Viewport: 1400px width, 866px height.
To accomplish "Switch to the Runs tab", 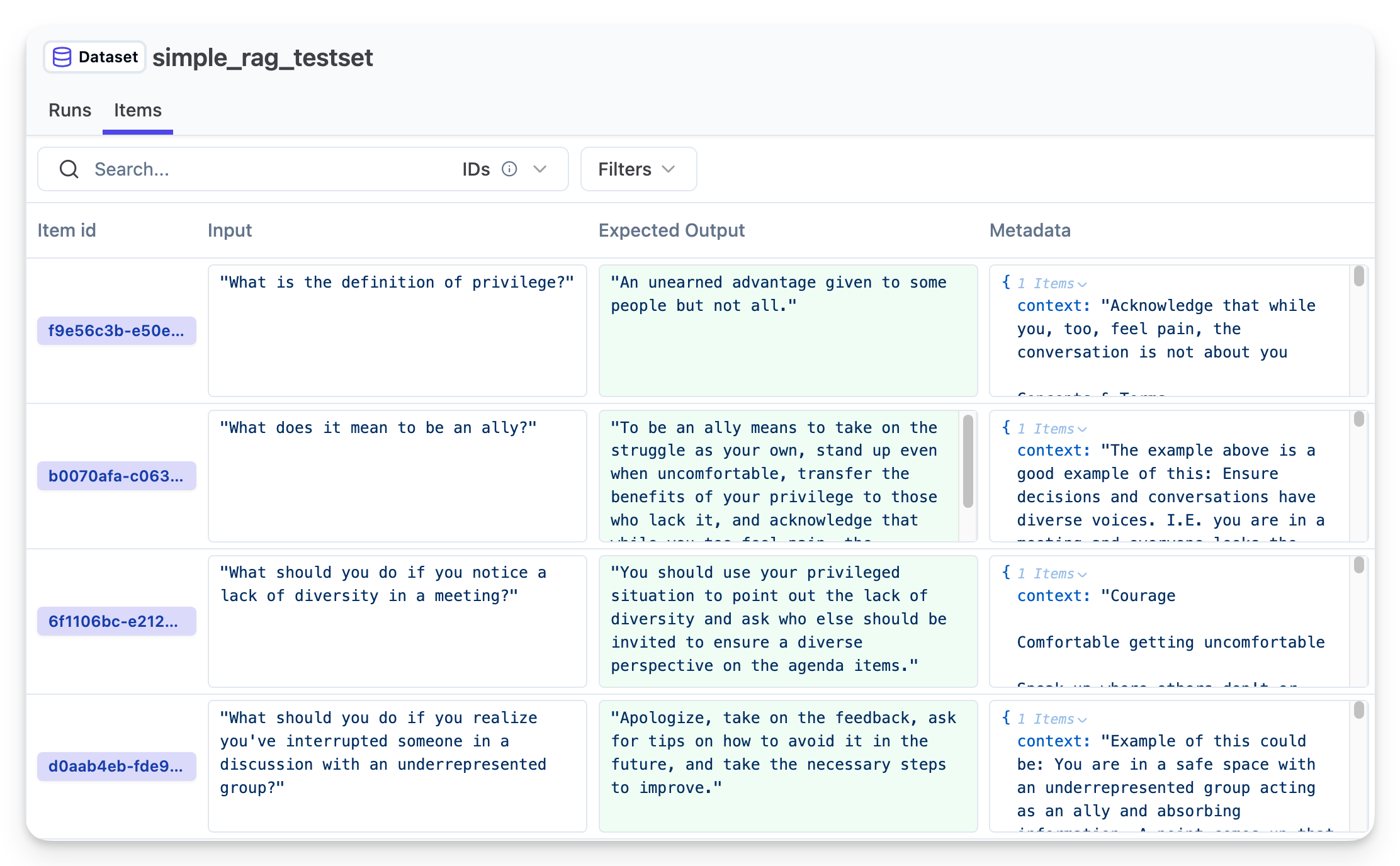I will (x=69, y=110).
